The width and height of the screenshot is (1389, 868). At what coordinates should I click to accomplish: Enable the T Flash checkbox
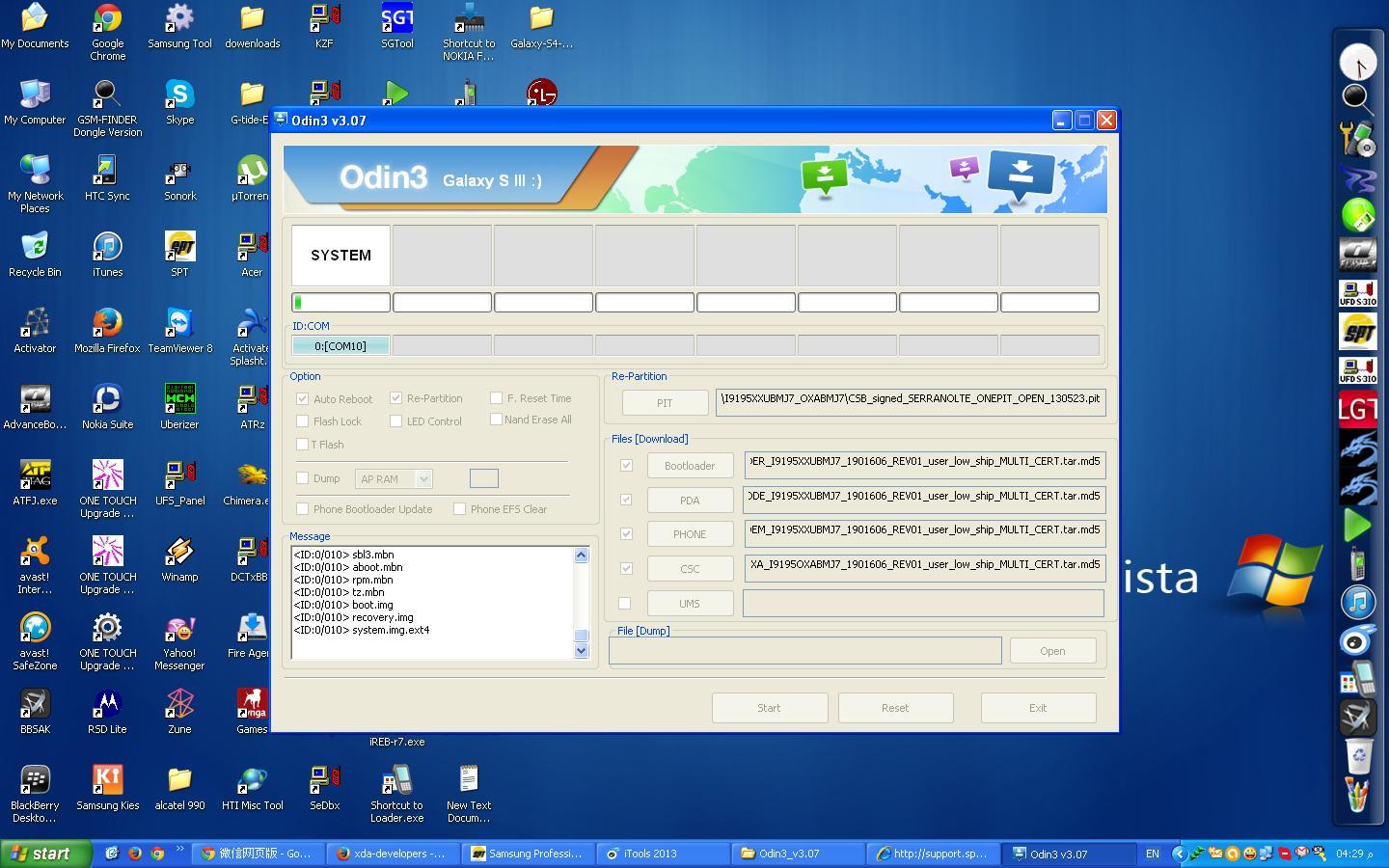click(x=303, y=445)
